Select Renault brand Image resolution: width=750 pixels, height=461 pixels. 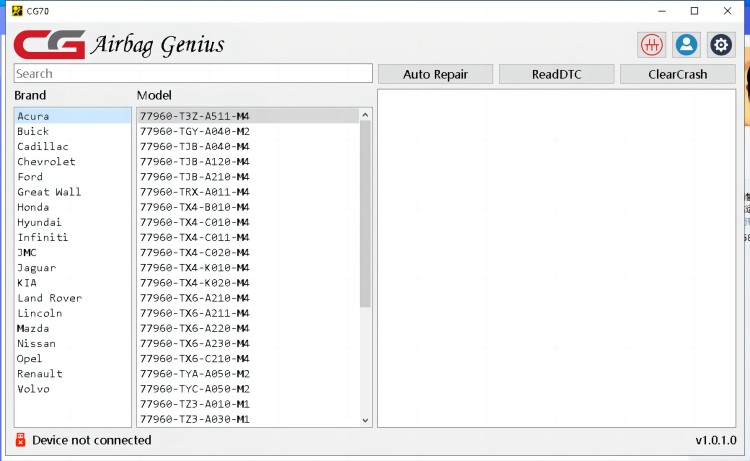click(73, 374)
